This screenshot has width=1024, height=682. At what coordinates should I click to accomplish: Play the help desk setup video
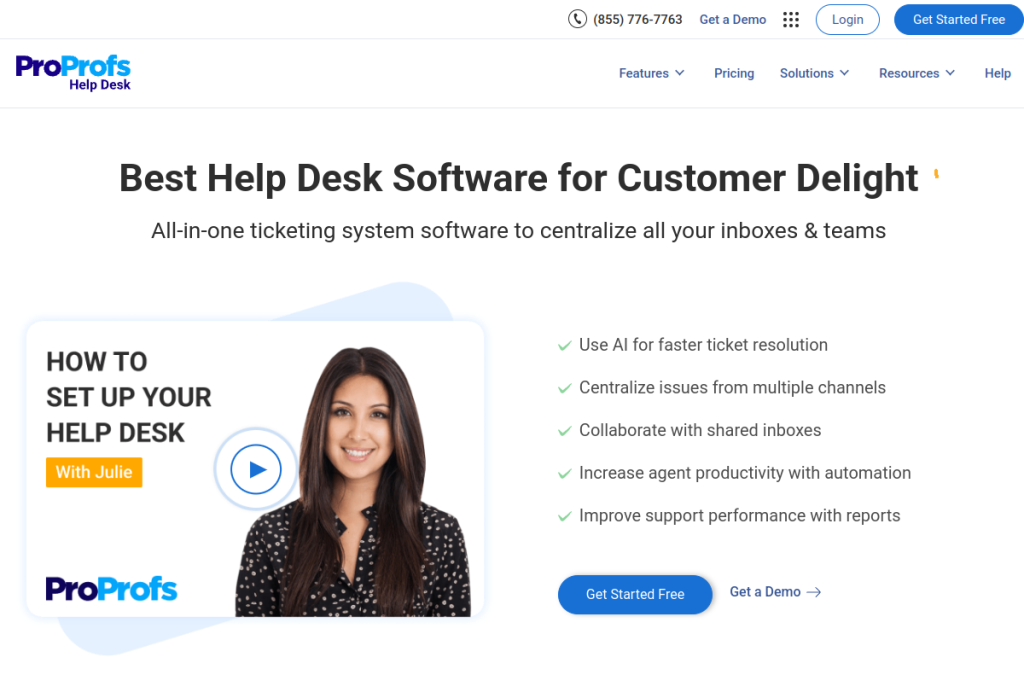256,469
